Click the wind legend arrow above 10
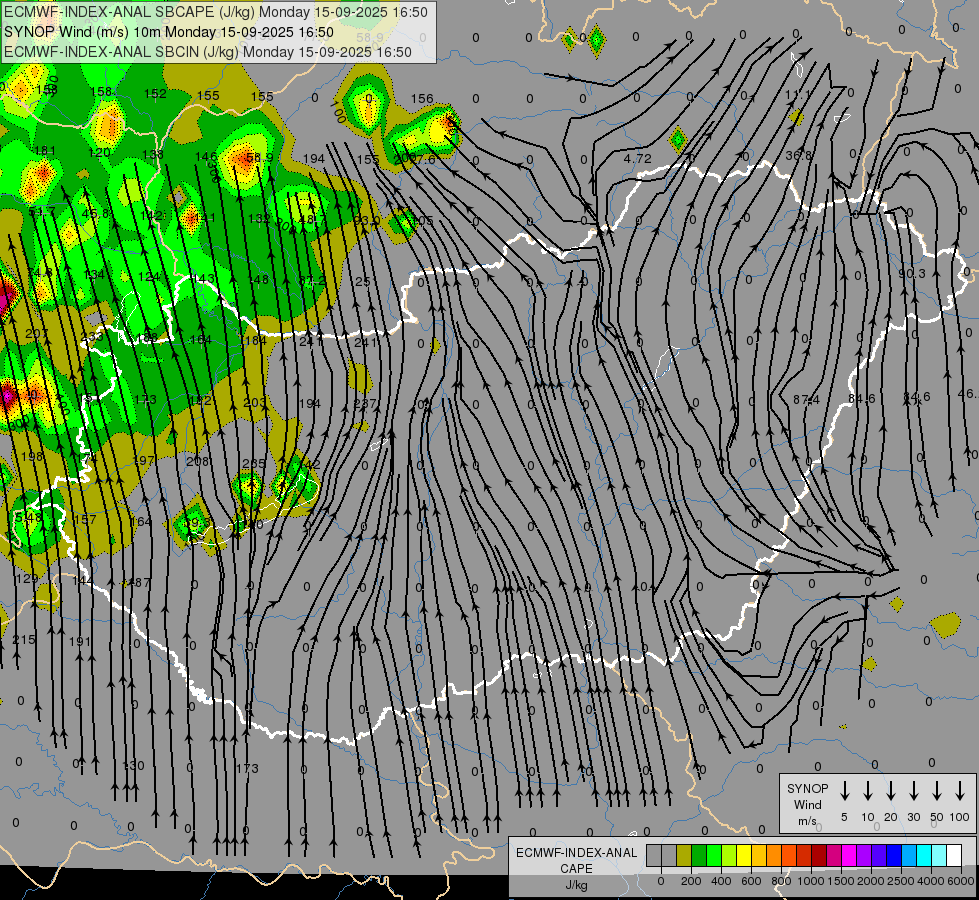Screen dimensions: 979x900 [x=867, y=790]
